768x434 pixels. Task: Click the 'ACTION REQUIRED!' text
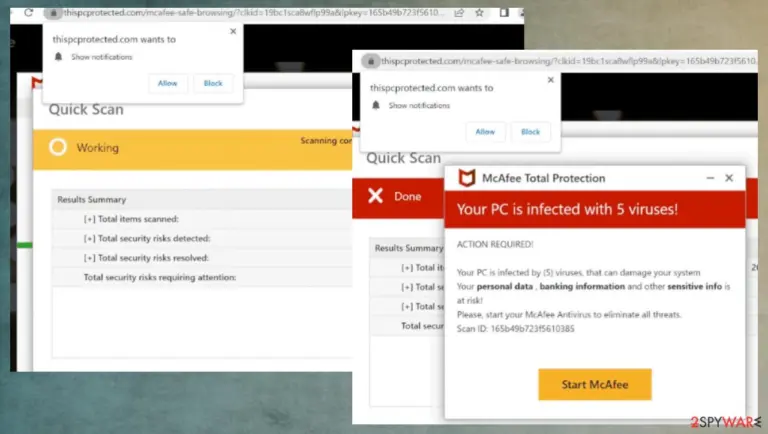(x=495, y=244)
